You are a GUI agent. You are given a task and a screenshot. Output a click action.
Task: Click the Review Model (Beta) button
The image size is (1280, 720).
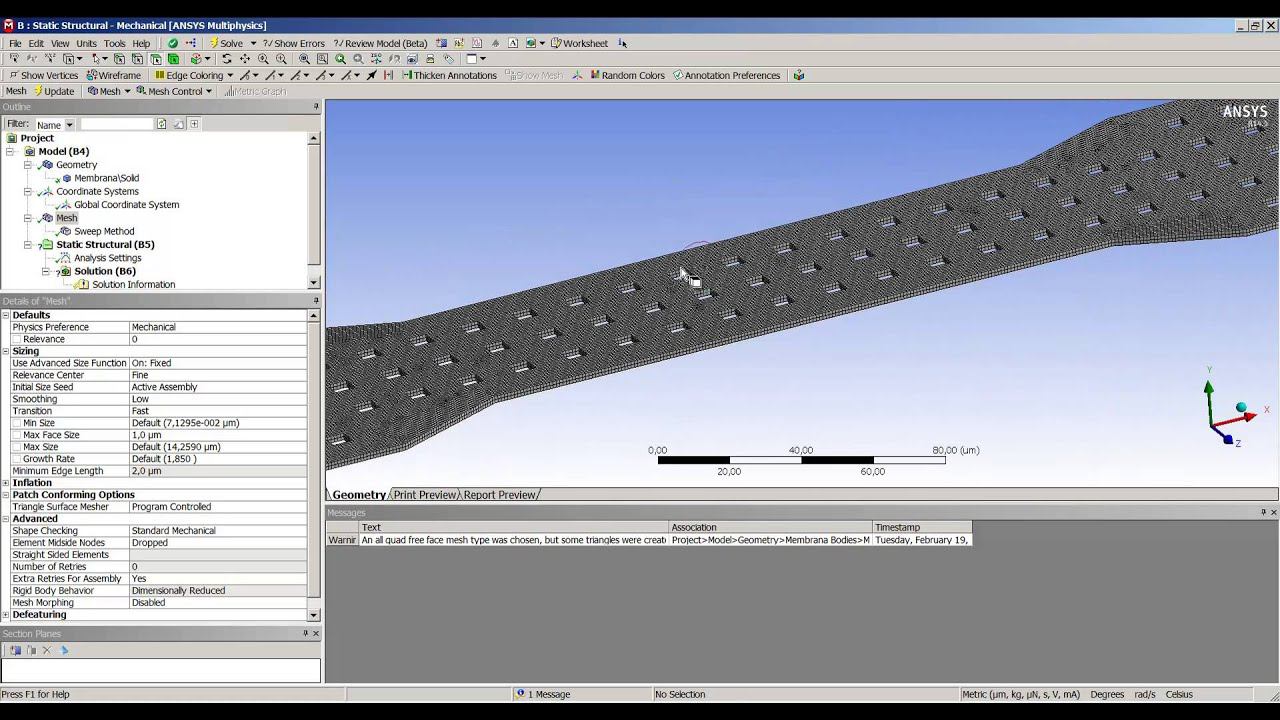click(381, 43)
